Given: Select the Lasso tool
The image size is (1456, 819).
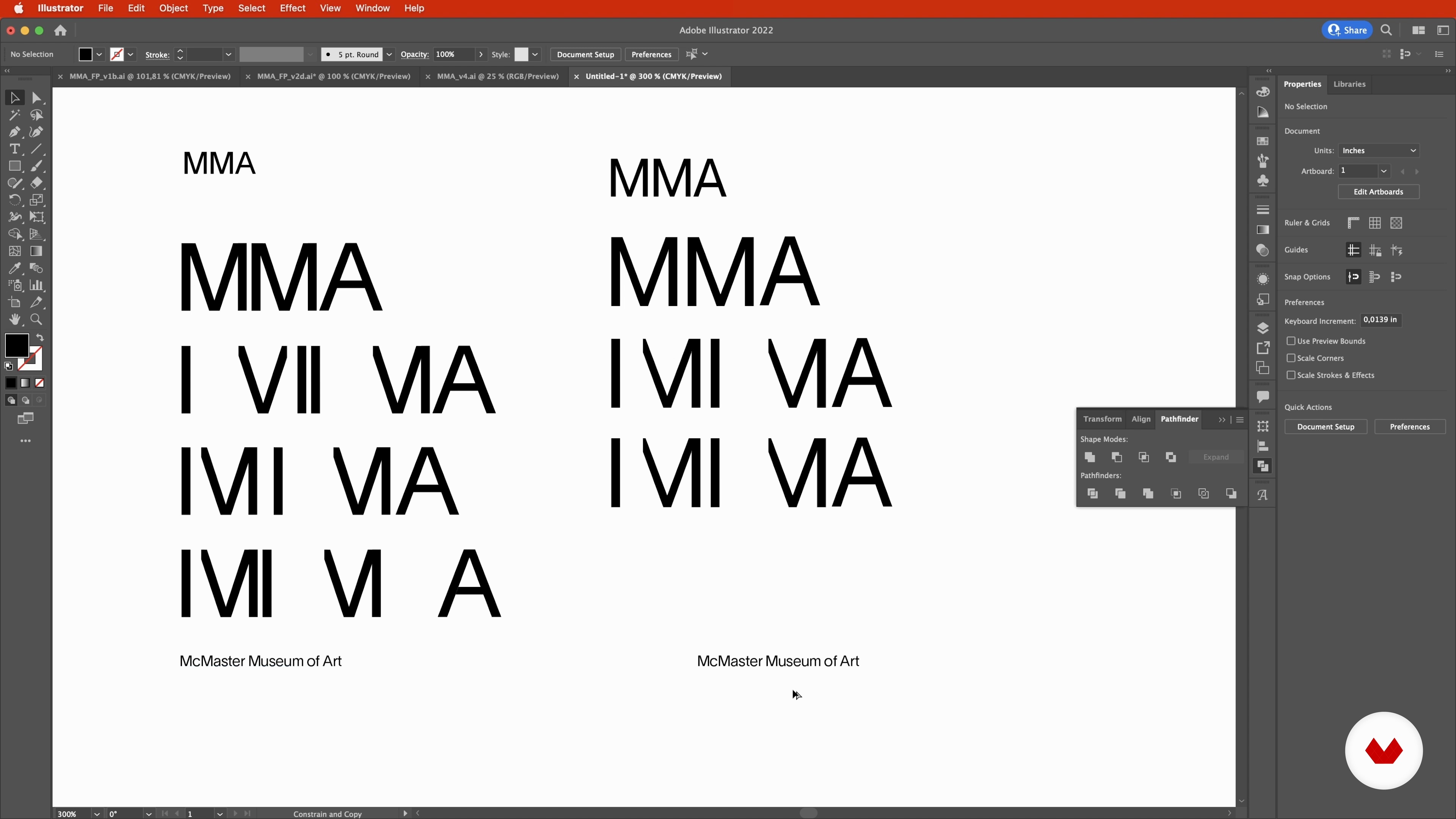Looking at the screenshot, I should (x=37, y=115).
